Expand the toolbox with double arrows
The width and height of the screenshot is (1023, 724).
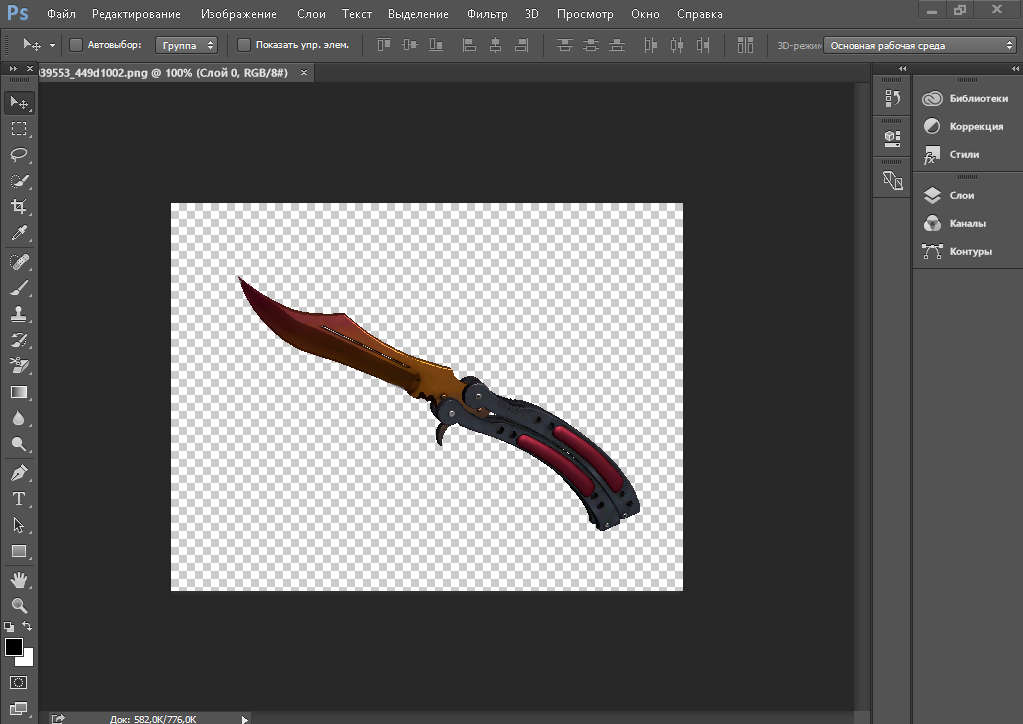(x=13, y=68)
